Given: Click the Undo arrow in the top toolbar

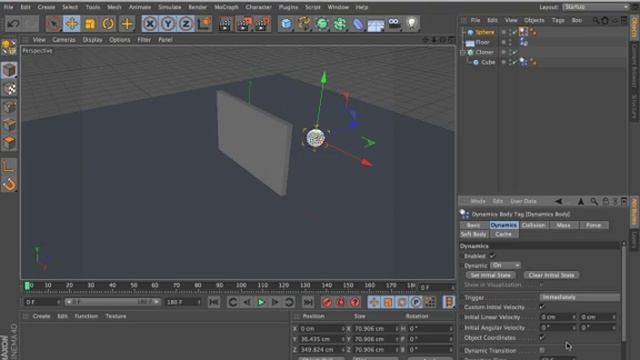Looking at the screenshot, I should coord(13,24).
